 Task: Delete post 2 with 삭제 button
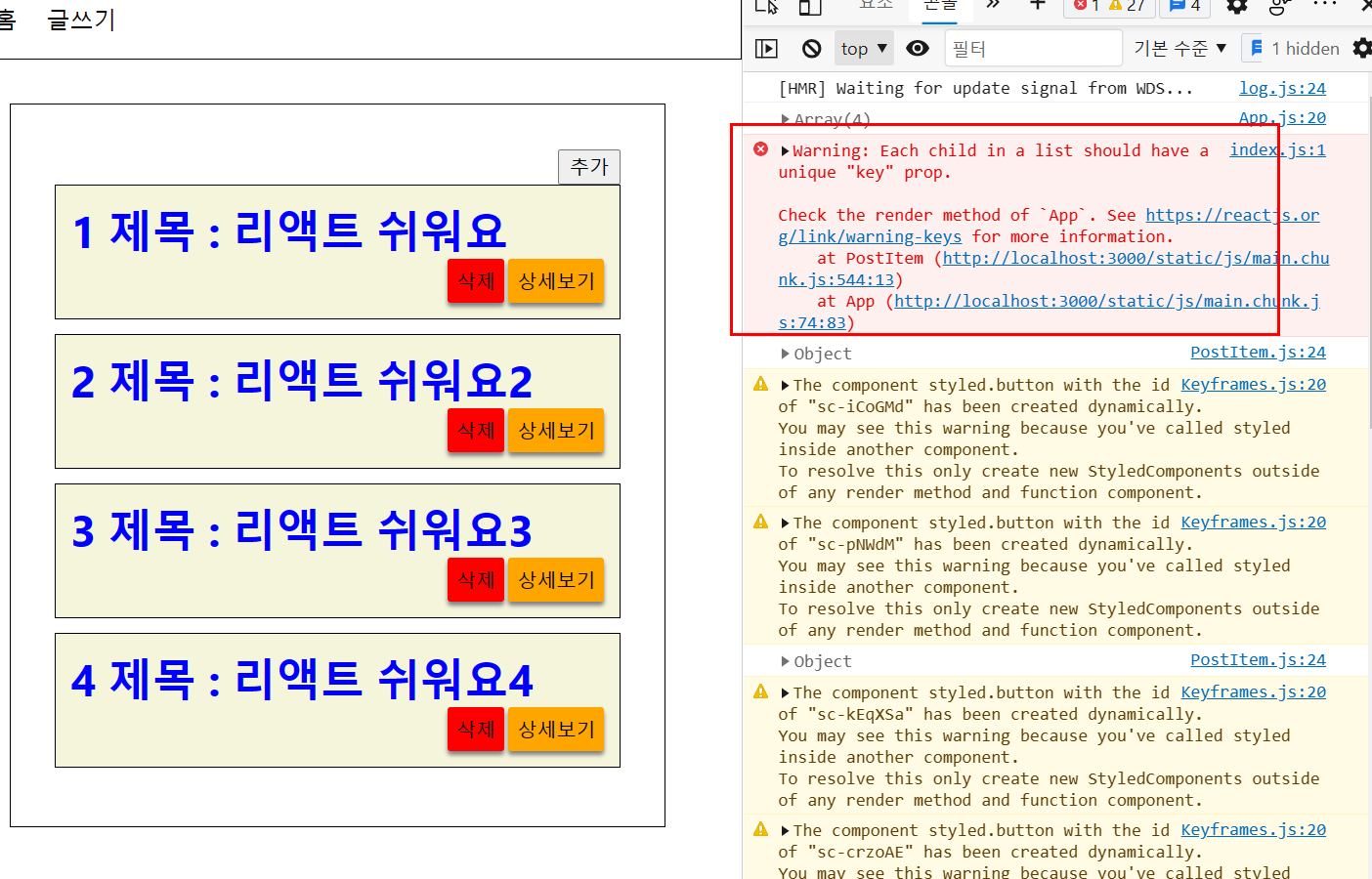point(476,431)
